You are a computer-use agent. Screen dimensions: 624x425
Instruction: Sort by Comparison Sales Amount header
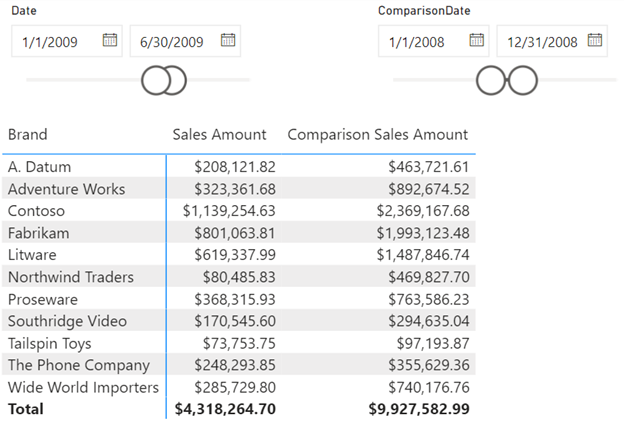point(378,135)
